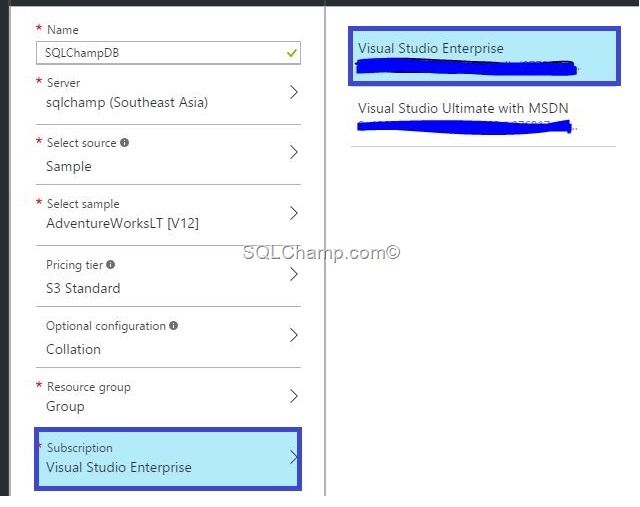The height and width of the screenshot is (507, 640).
Task: Expand the Server row chevron
Action: 293,92
